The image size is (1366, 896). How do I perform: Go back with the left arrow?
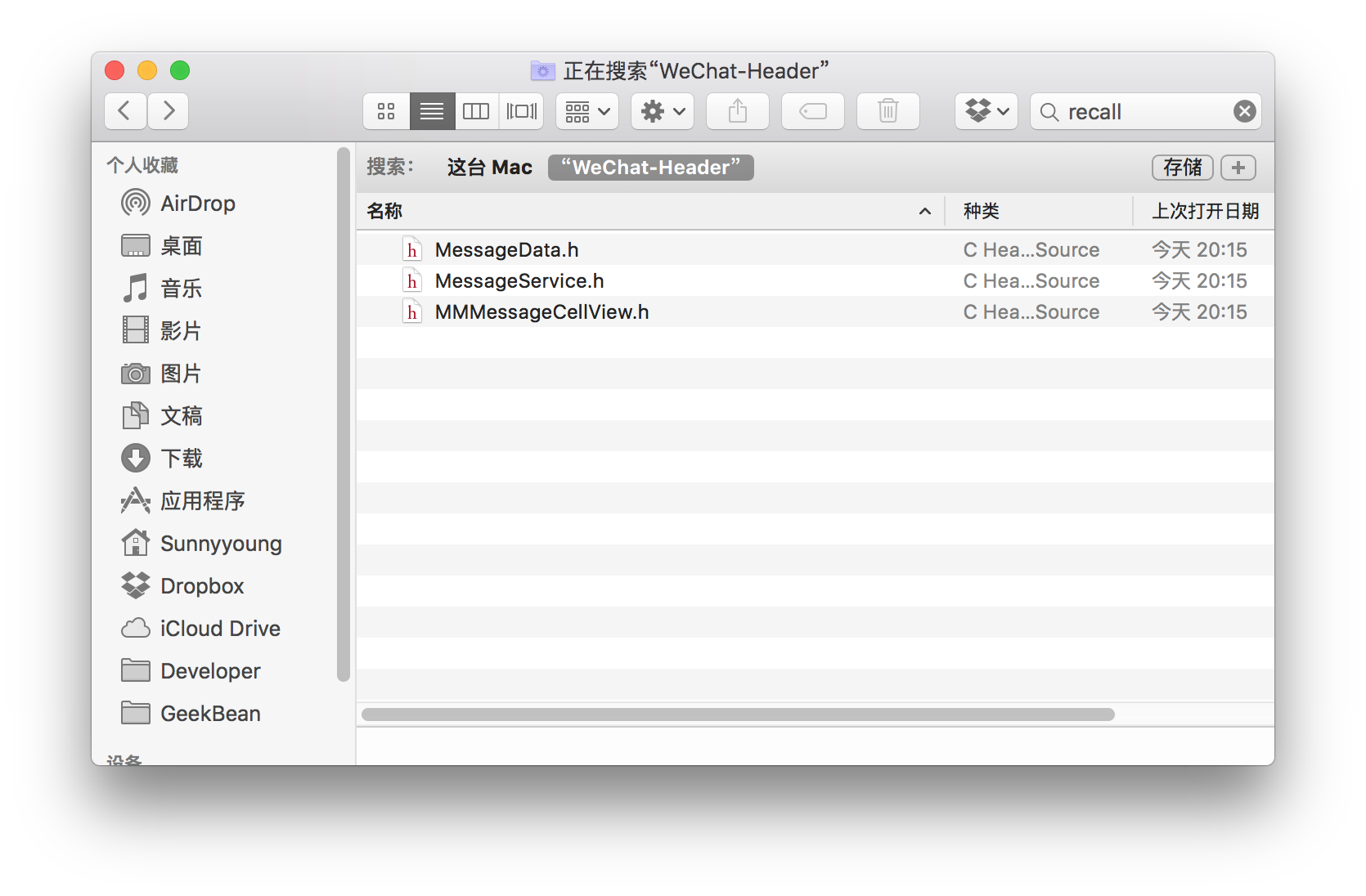(x=125, y=111)
